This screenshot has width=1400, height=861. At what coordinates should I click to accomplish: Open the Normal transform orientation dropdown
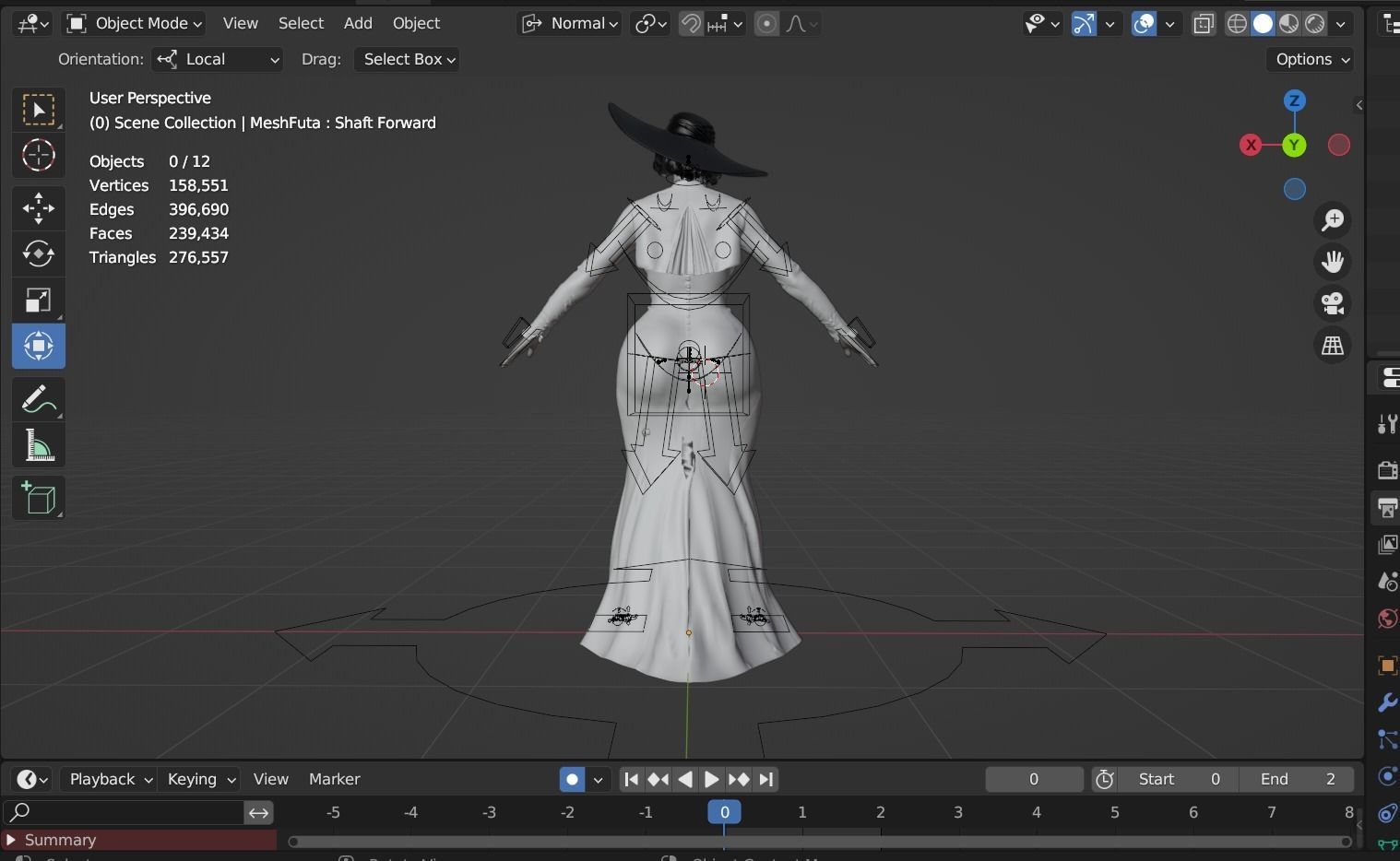[569, 24]
